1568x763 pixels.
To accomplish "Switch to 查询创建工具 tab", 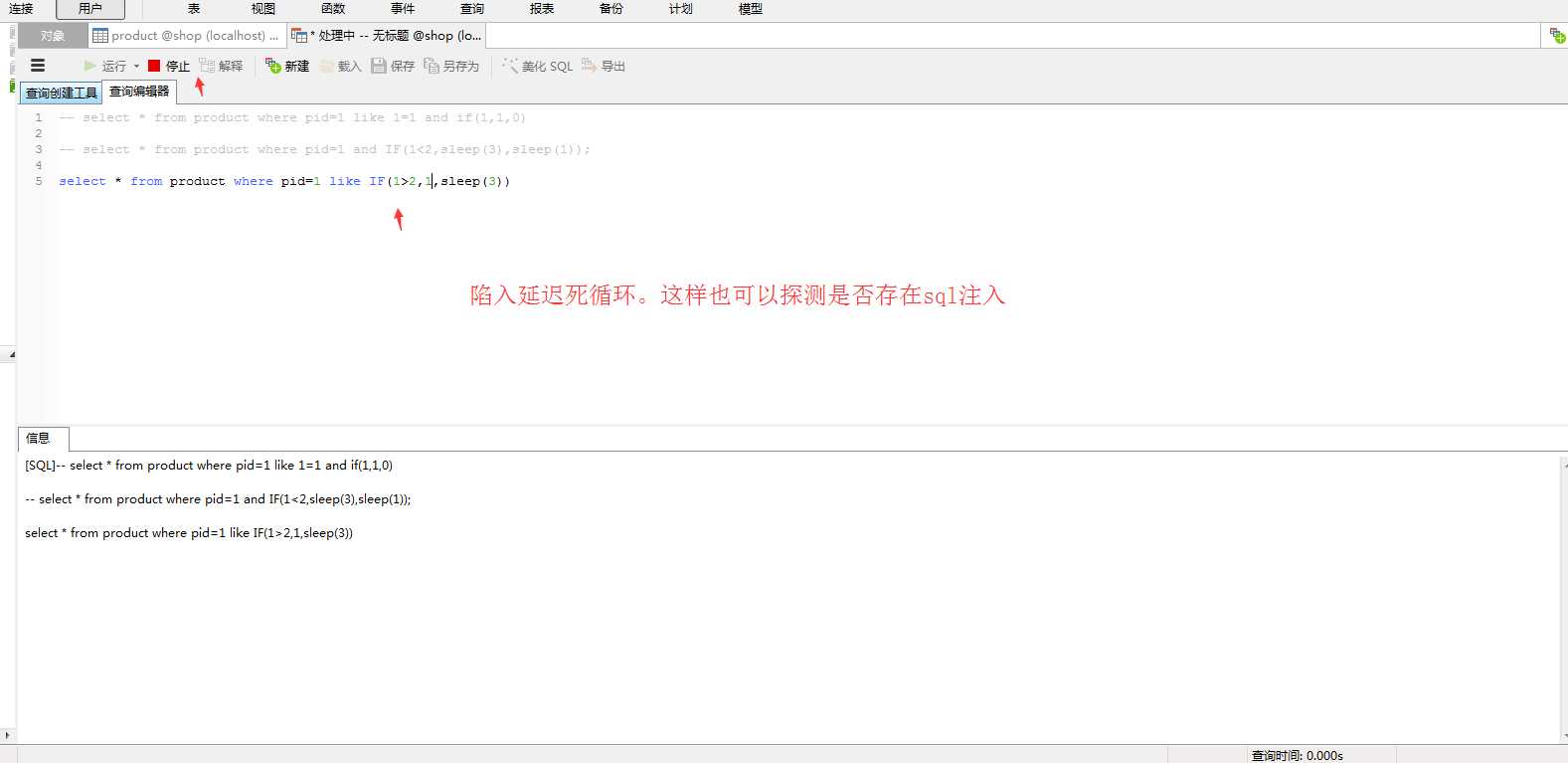I will click(x=62, y=93).
